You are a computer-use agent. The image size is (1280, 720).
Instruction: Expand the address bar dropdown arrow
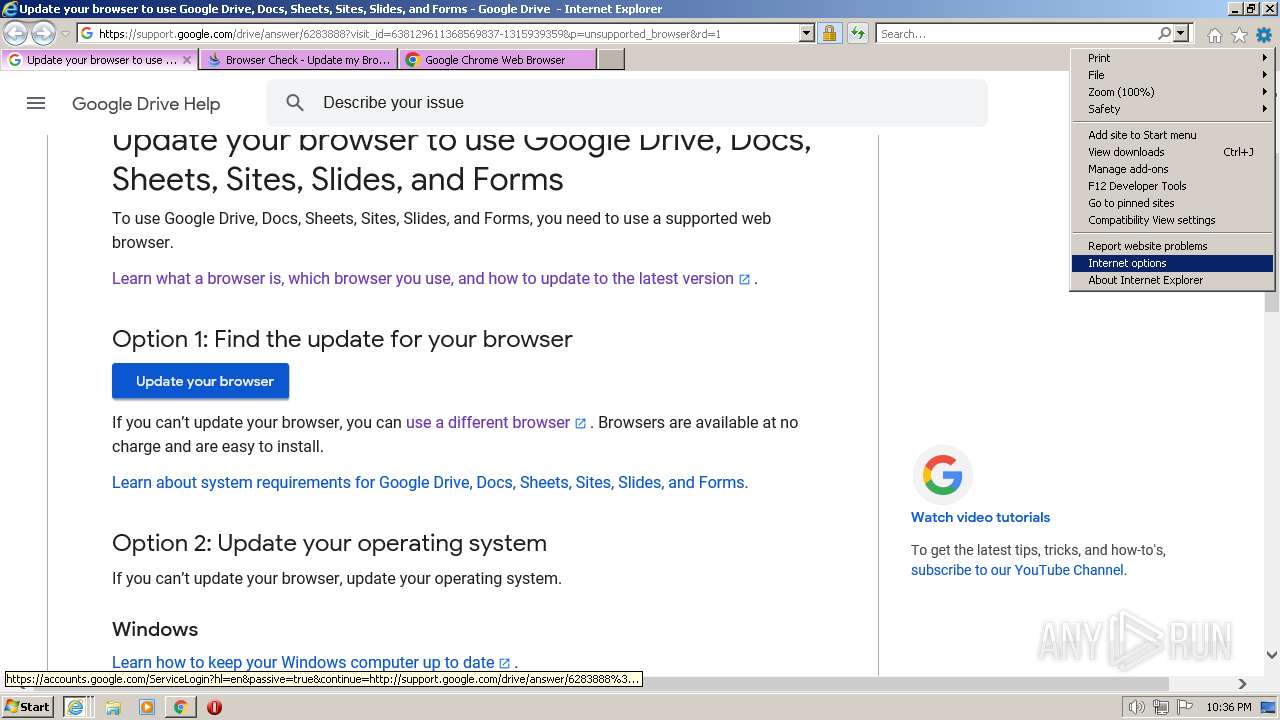coord(807,34)
